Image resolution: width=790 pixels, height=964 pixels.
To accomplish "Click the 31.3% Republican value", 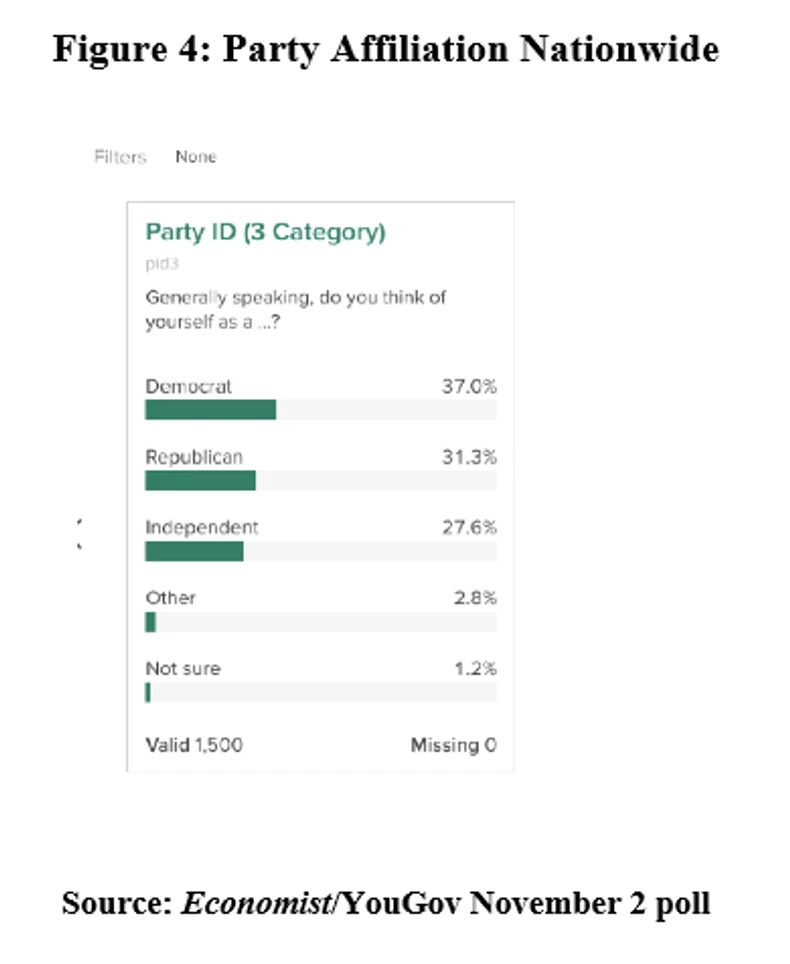I will point(469,457).
